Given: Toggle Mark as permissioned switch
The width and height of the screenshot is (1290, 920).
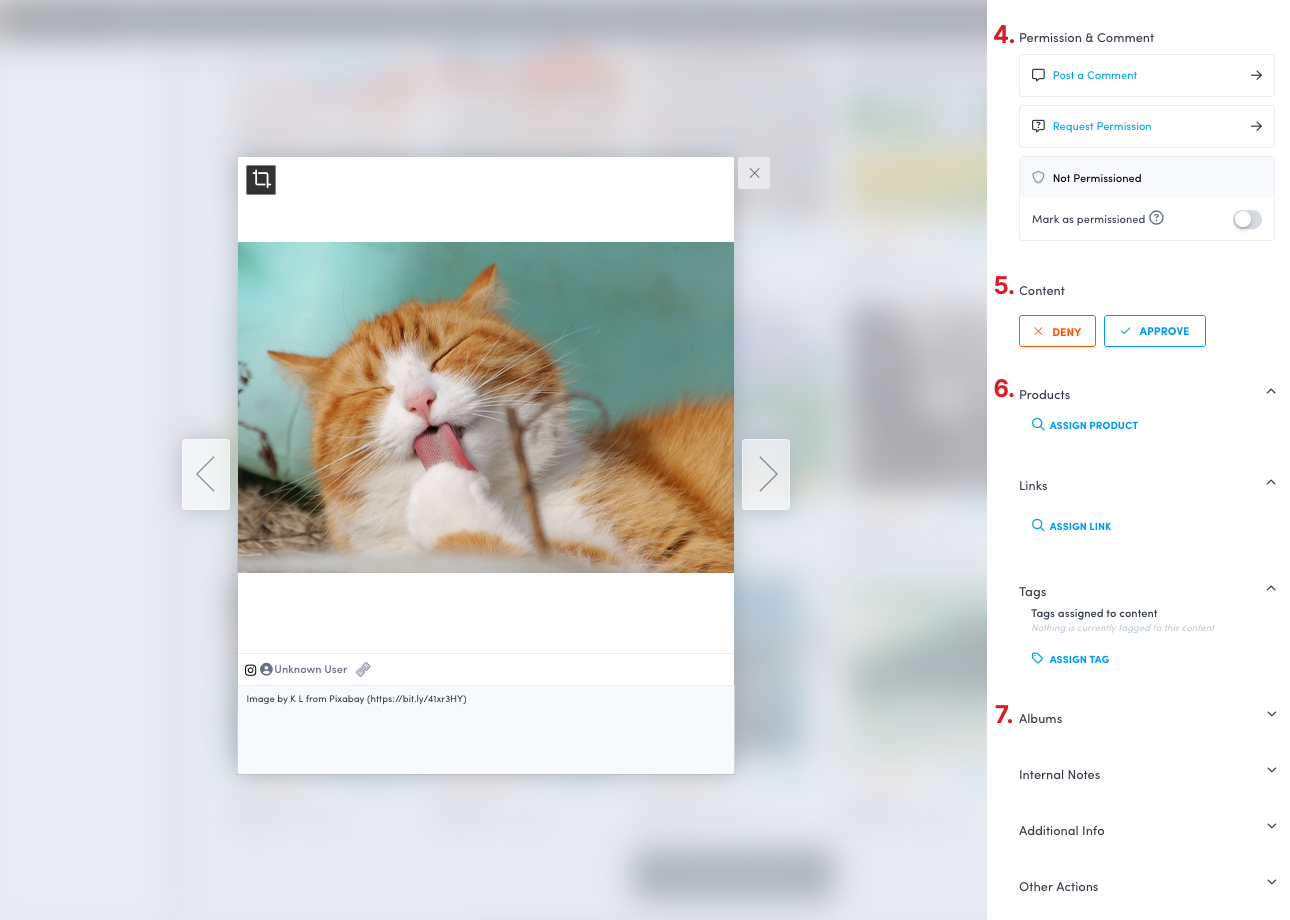Looking at the screenshot, I should [x=1247, y=220].
